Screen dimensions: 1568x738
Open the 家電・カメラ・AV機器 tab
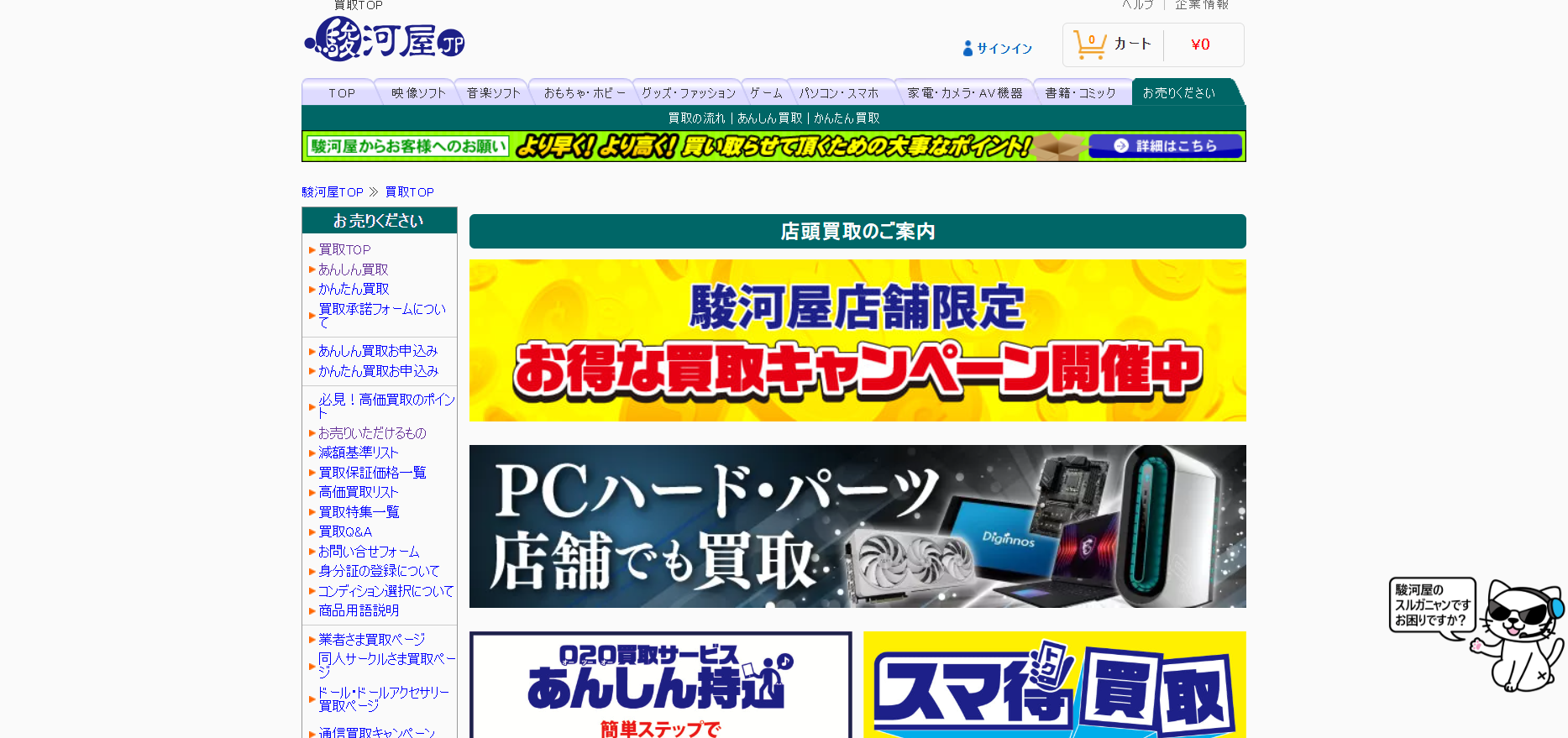pyautogui.click(x=965, y=93)
